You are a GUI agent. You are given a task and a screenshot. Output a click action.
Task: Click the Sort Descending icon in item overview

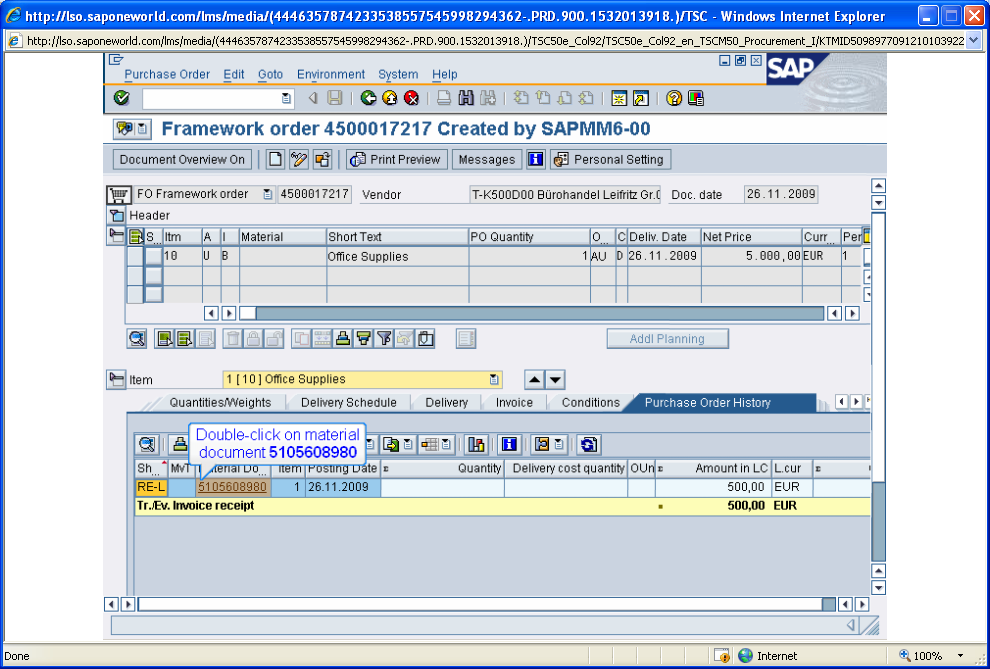click(x=363, y=339)
